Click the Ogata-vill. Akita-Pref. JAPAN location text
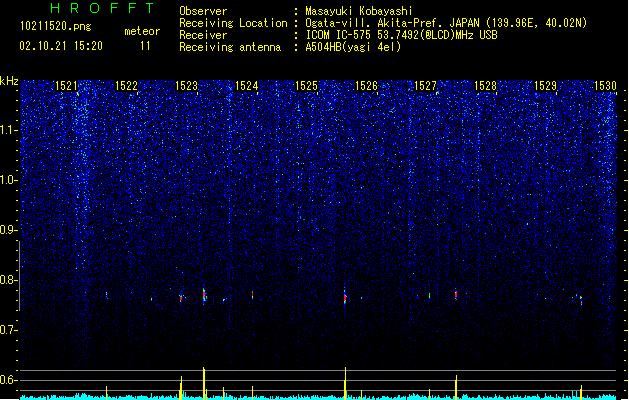 (x=446, y=23)
